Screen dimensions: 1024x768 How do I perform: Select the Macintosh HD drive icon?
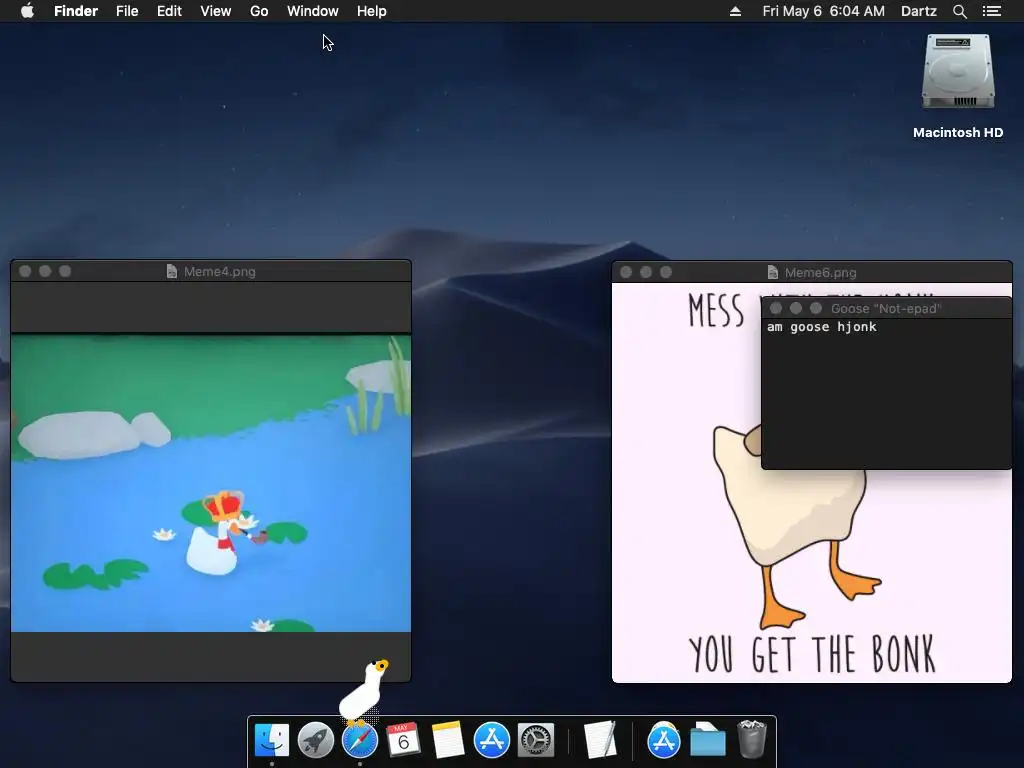click(x=958, y=72)
